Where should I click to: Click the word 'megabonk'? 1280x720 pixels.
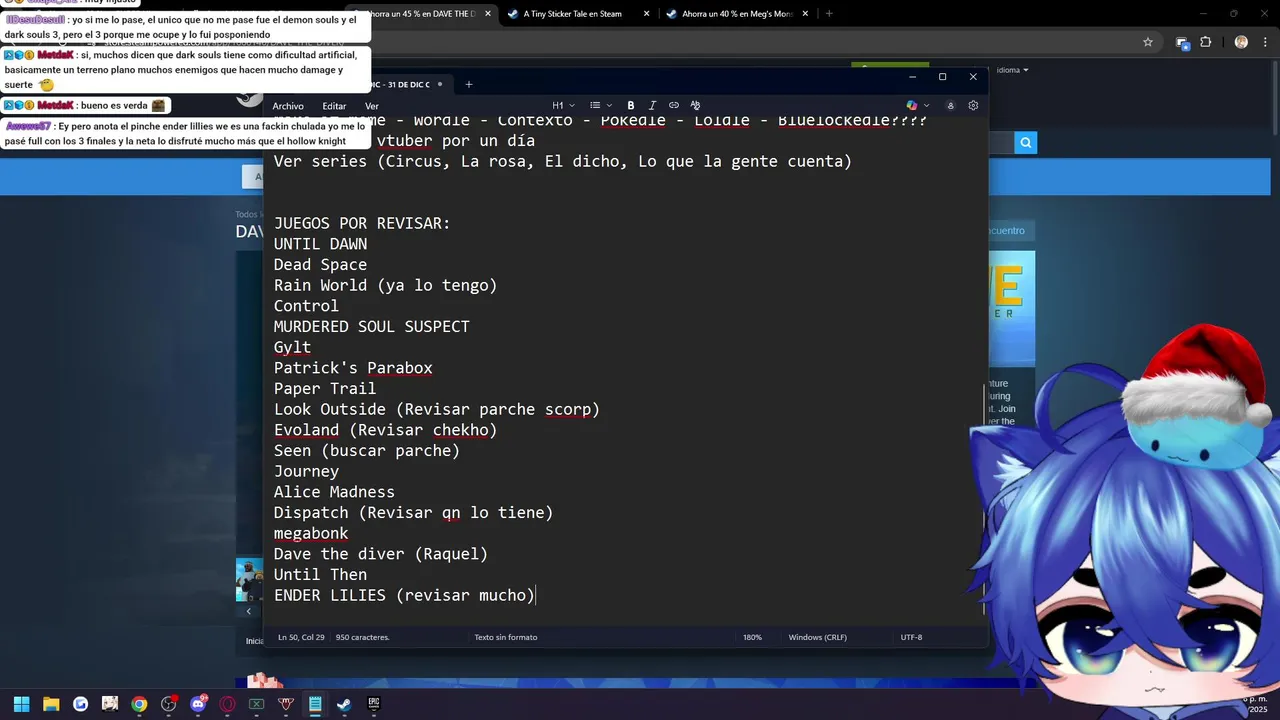tap(311, 533)
